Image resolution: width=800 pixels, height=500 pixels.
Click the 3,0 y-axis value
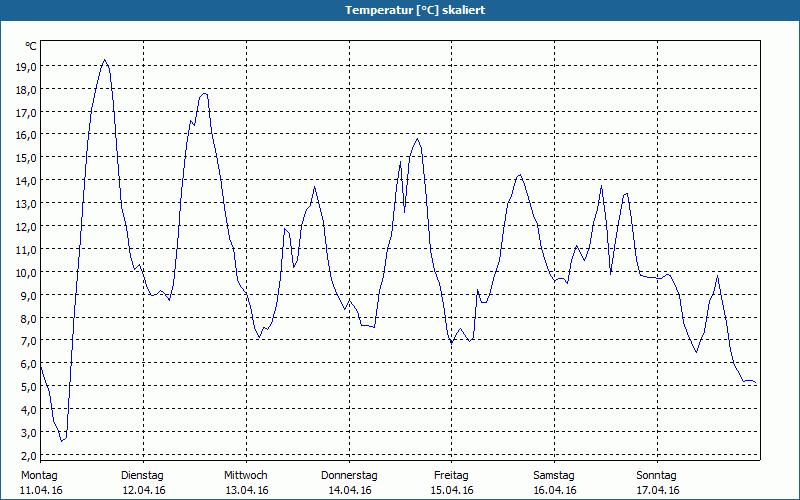click(29, 432)
